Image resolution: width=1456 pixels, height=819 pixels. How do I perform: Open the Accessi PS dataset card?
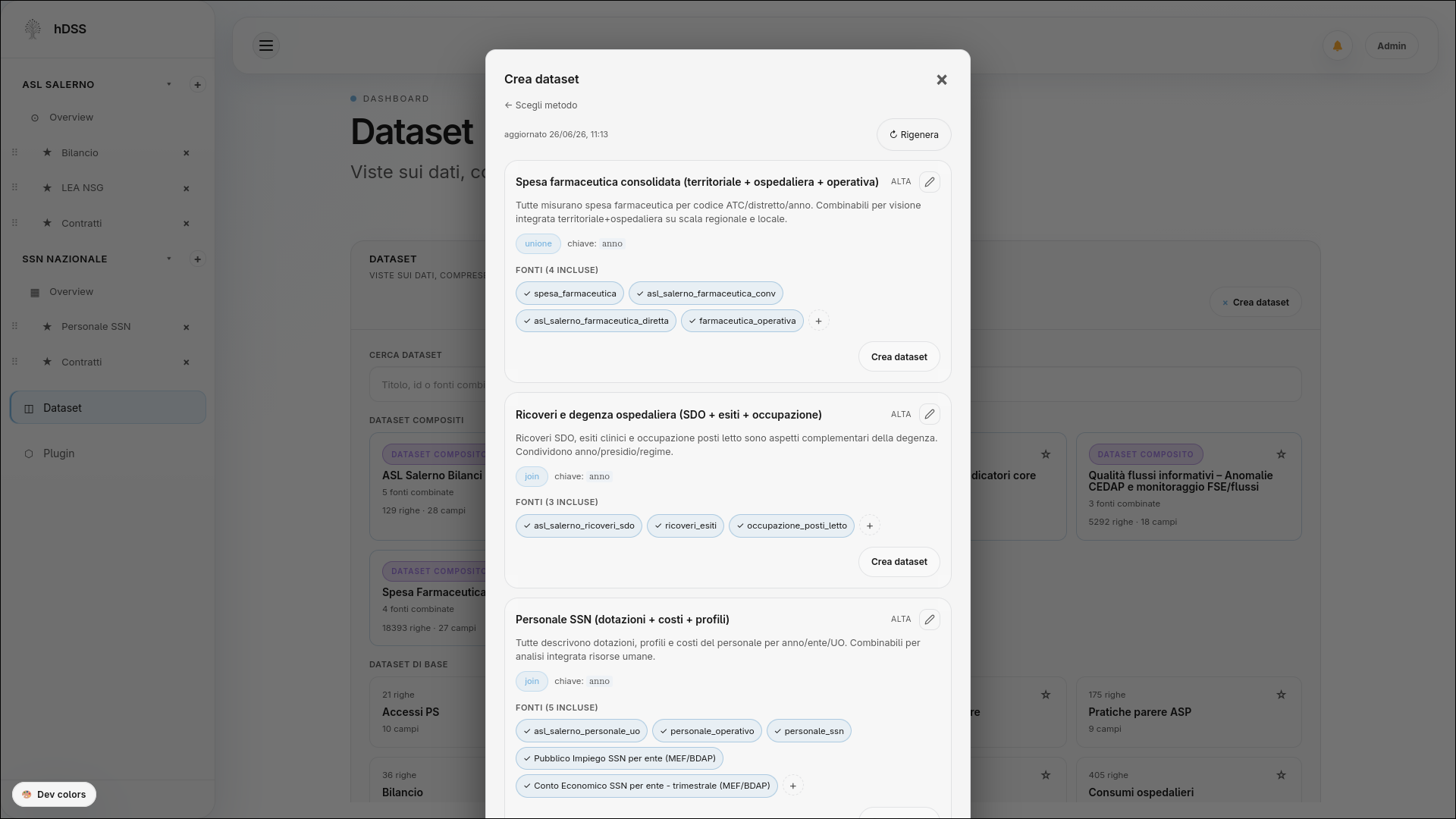[x=428, y=712]
